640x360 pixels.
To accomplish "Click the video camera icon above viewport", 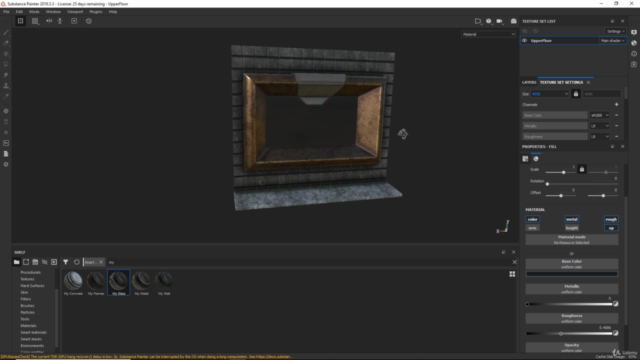I will 499,21.
